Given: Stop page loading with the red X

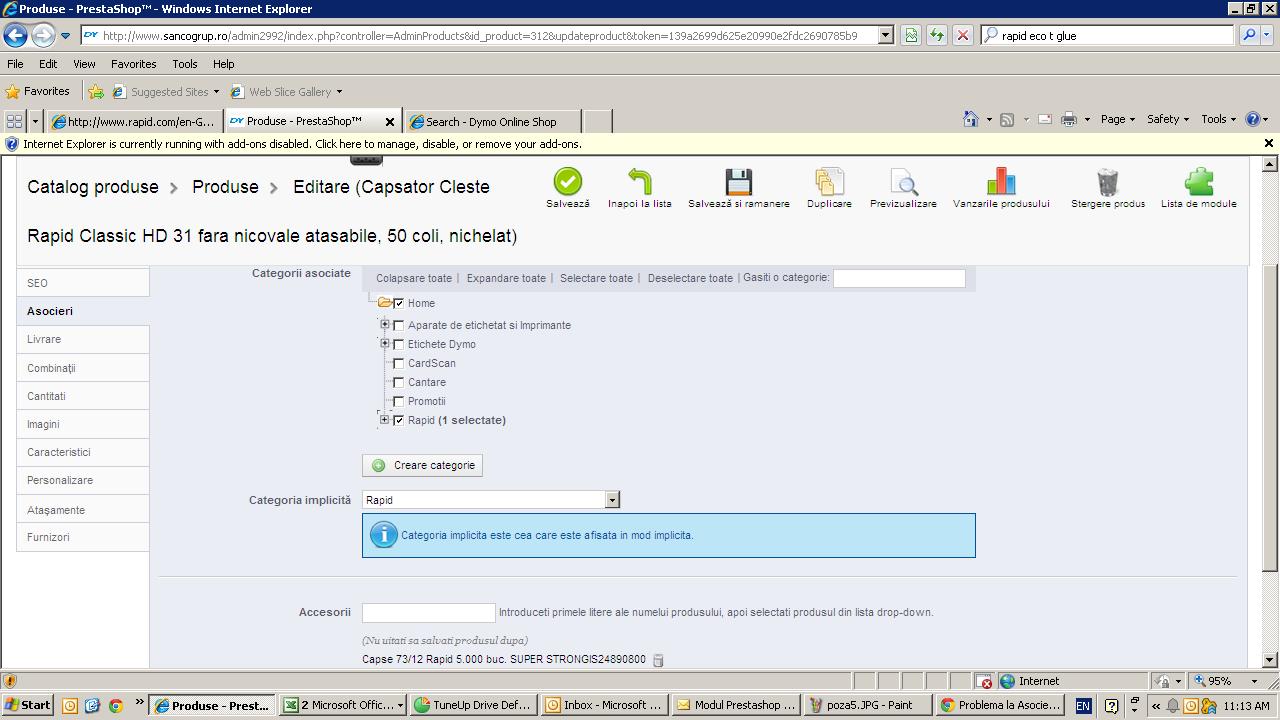Looking at the screenshot, I should click(962, 35).
